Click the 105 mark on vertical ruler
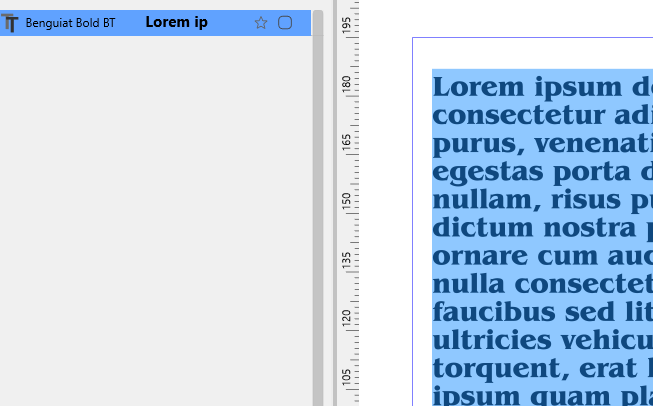The height and width of the screenshot is (406, 653). tap(347, 378)
